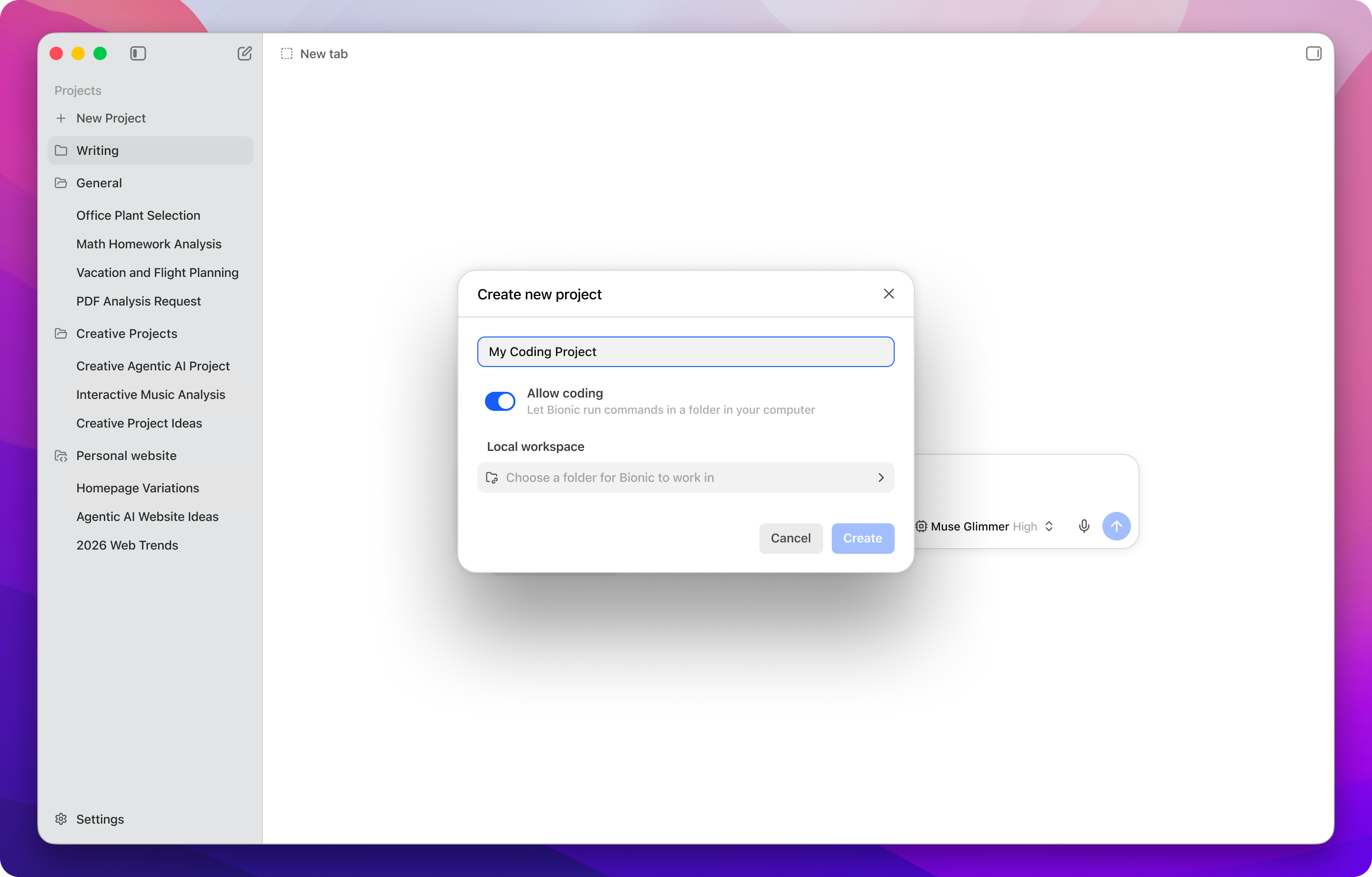1372x877 pixels.
Task: Click the High effort level label
Action: (x=1024, y=526)
